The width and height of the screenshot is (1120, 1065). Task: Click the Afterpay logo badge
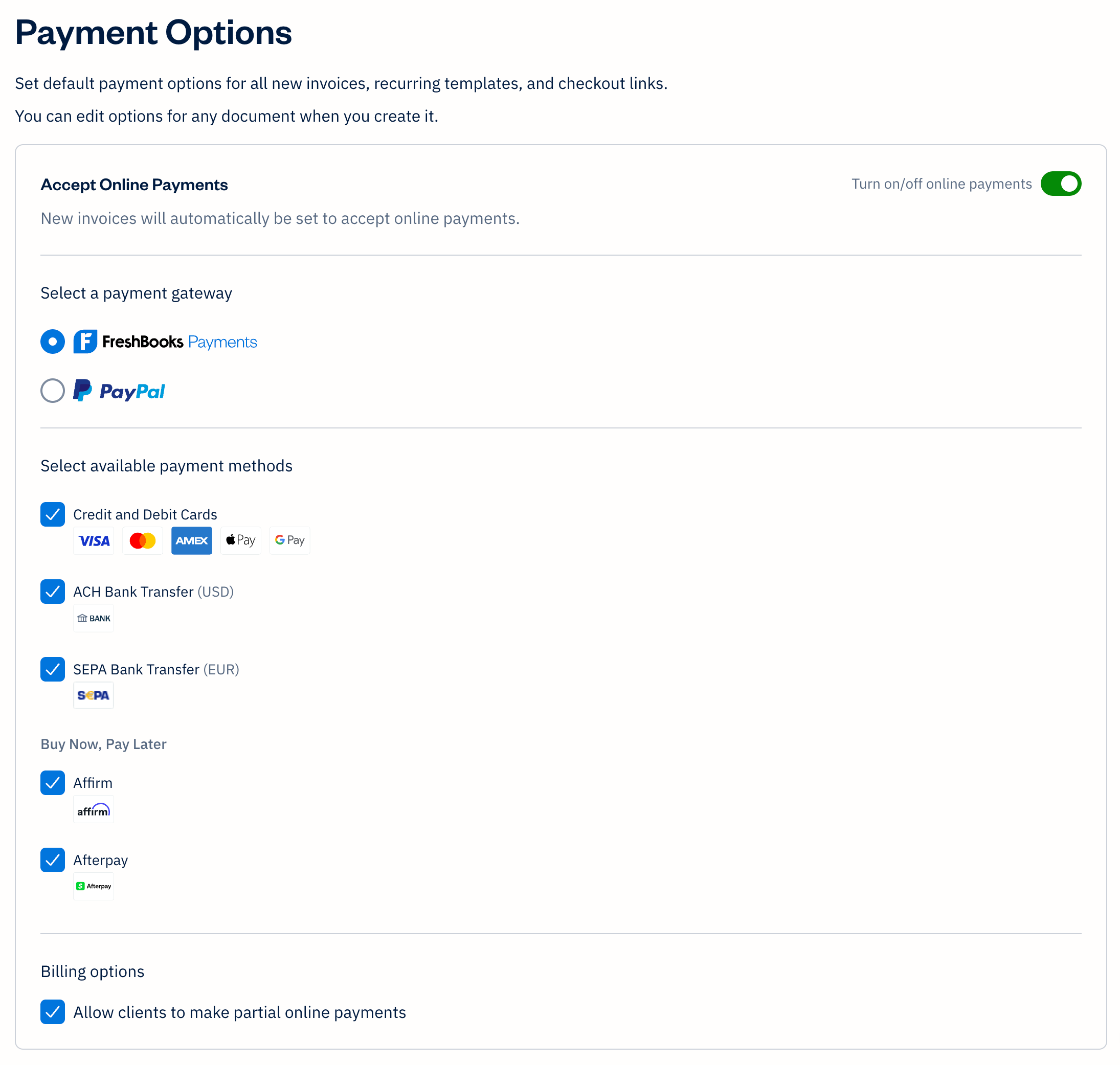93,886
